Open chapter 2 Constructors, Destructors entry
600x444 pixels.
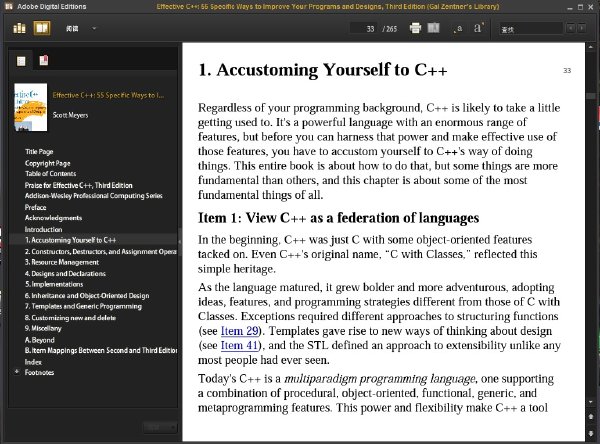click(x=100, y=252)
